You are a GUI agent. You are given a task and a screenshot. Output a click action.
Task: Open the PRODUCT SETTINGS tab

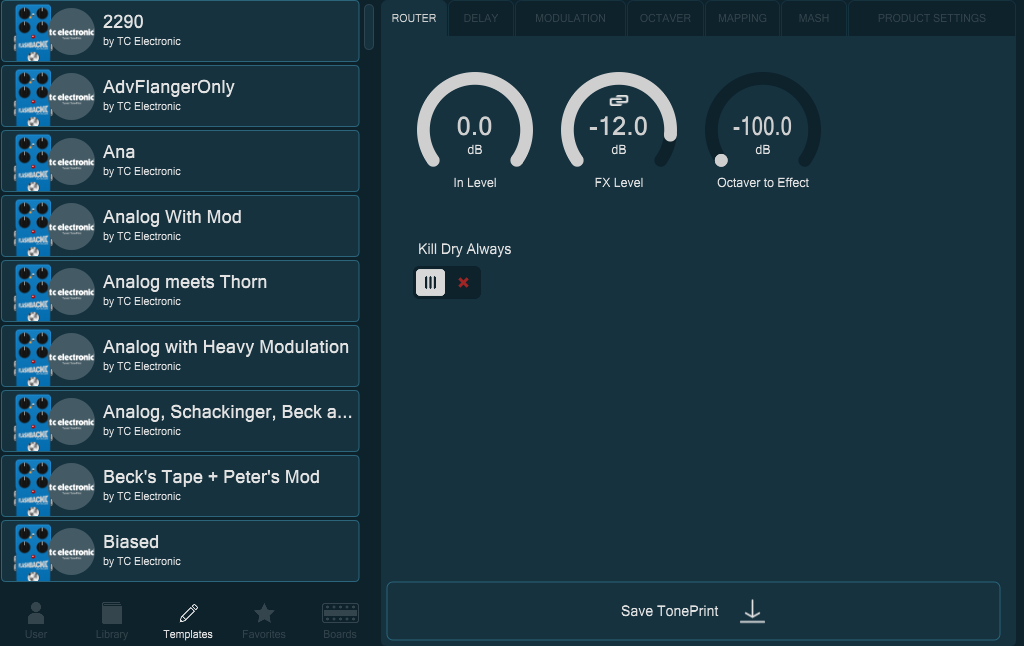[x=932, y=18]
